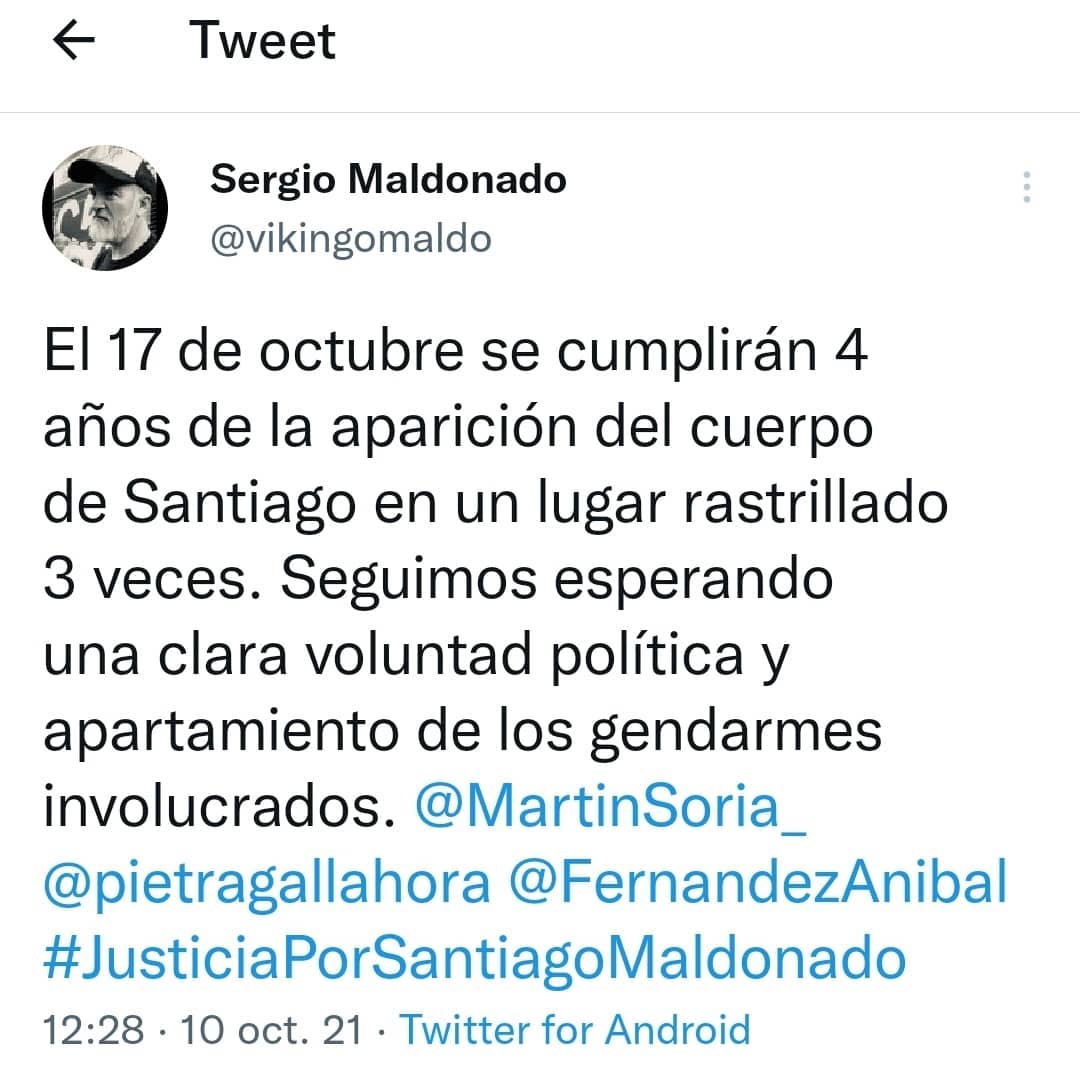
Task: Click the line 'años de la aparición del cuerpo'
Action: click(x=459, y=428)
